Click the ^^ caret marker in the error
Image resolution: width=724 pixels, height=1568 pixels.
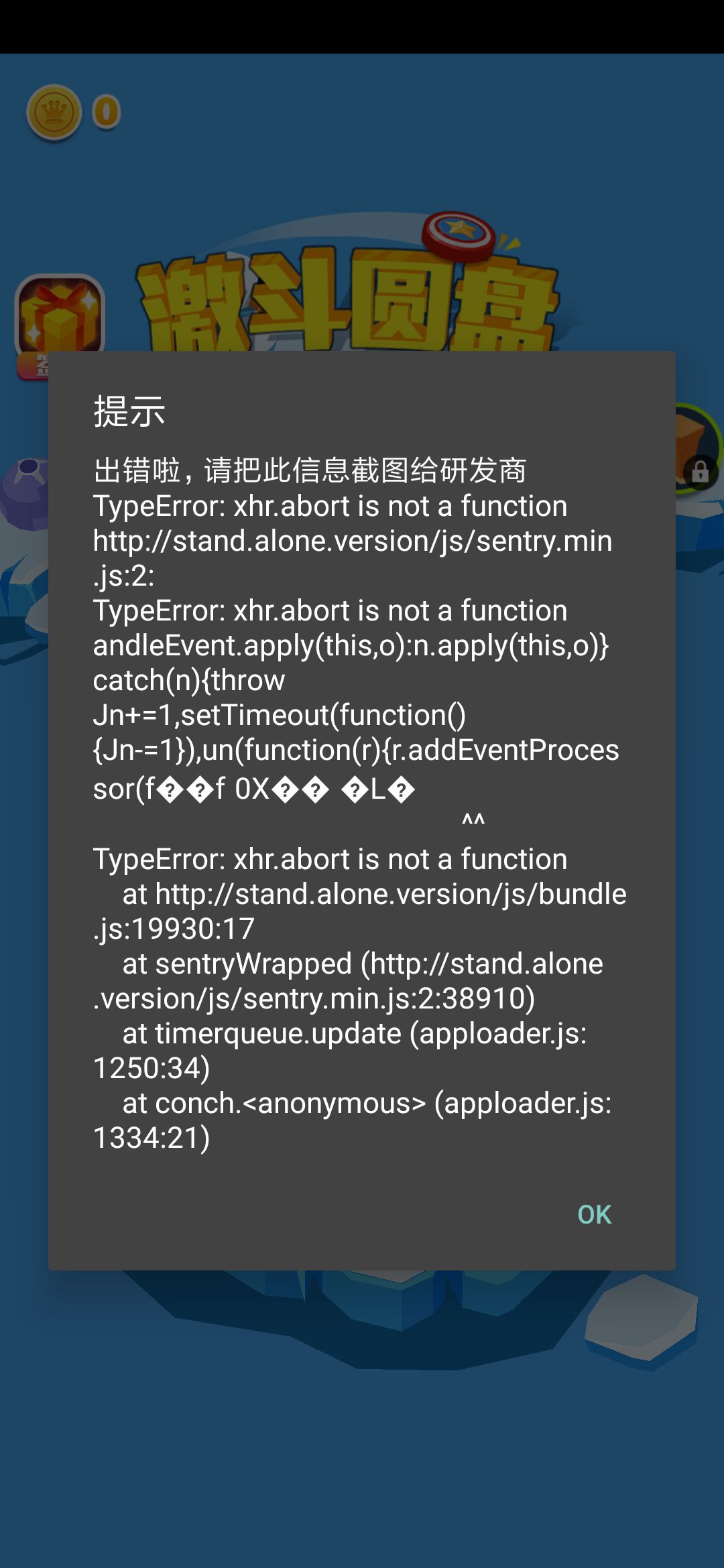tap(473, 822)
